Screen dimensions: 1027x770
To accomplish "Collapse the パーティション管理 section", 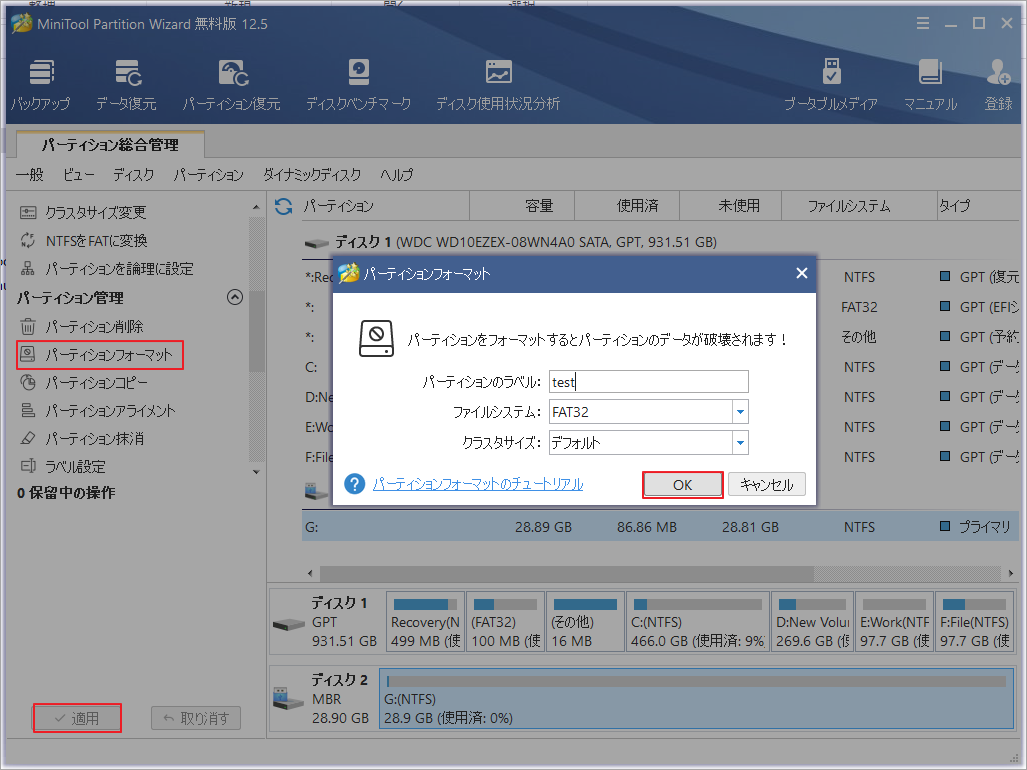I will [x=234, y=297].
